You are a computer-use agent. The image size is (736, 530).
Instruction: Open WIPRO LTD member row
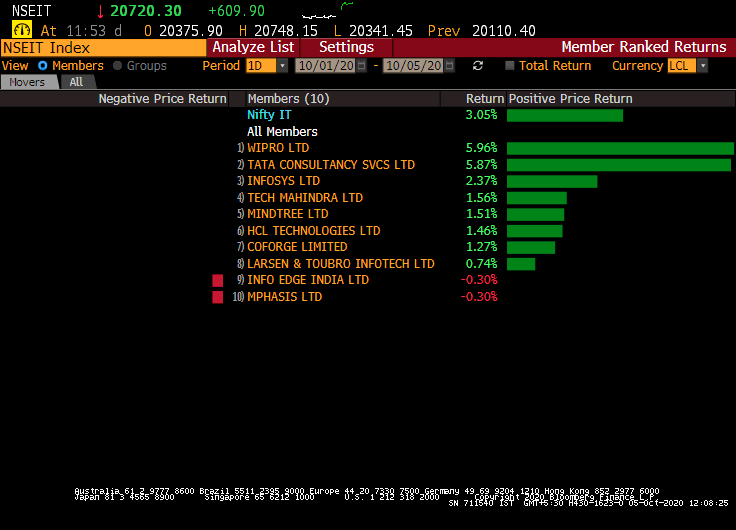click(x=278, y=148)
